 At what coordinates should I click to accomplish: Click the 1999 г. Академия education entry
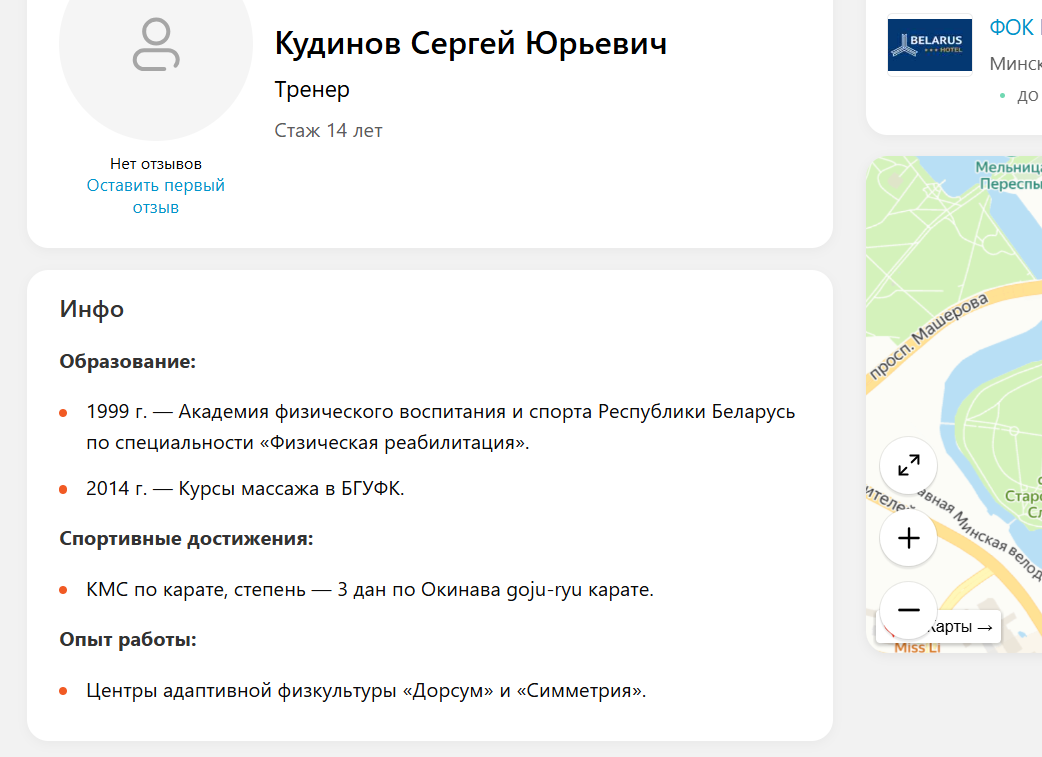pyautogui.click(x=440, y=427)
